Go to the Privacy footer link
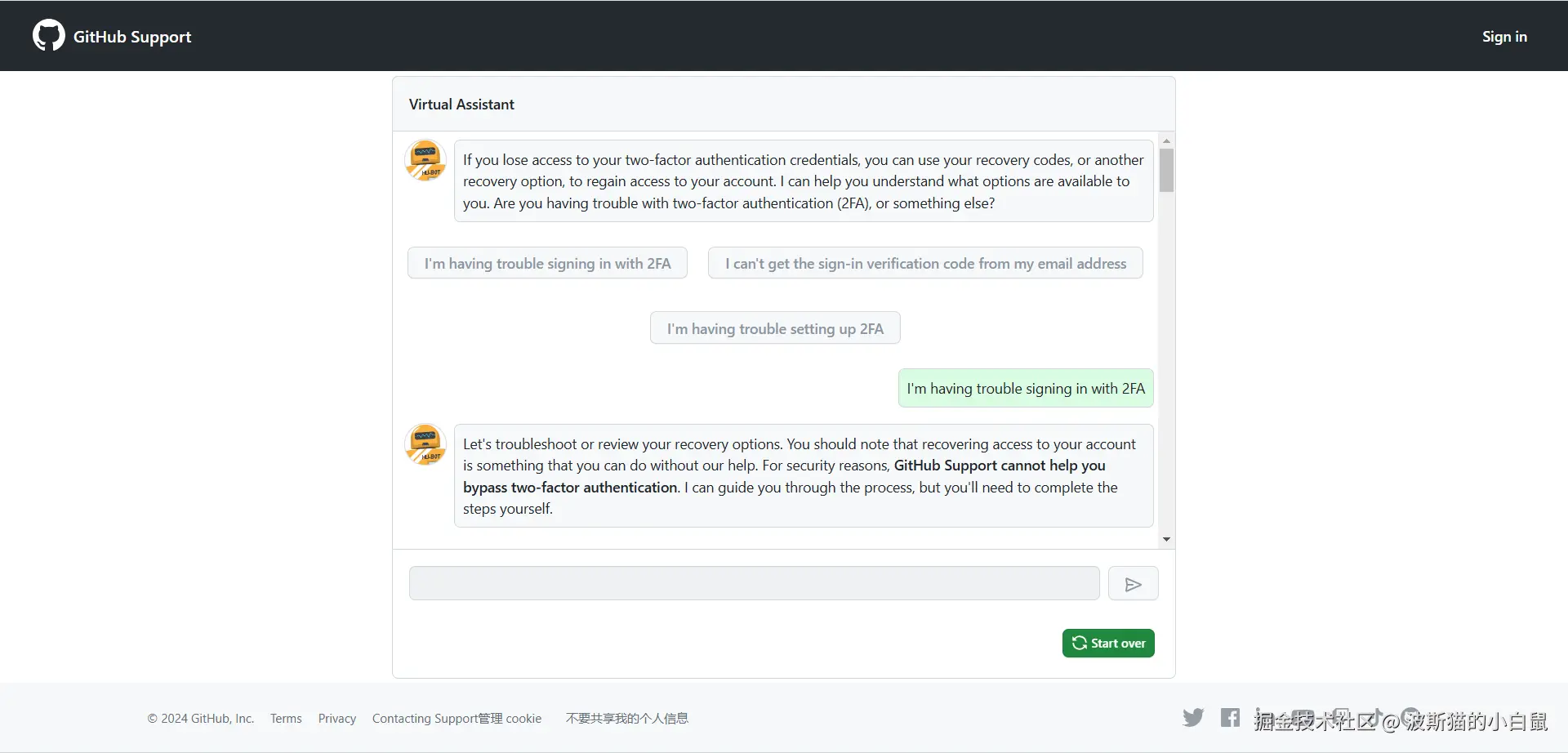1568x753 pixels. click(x=337, y=719)
